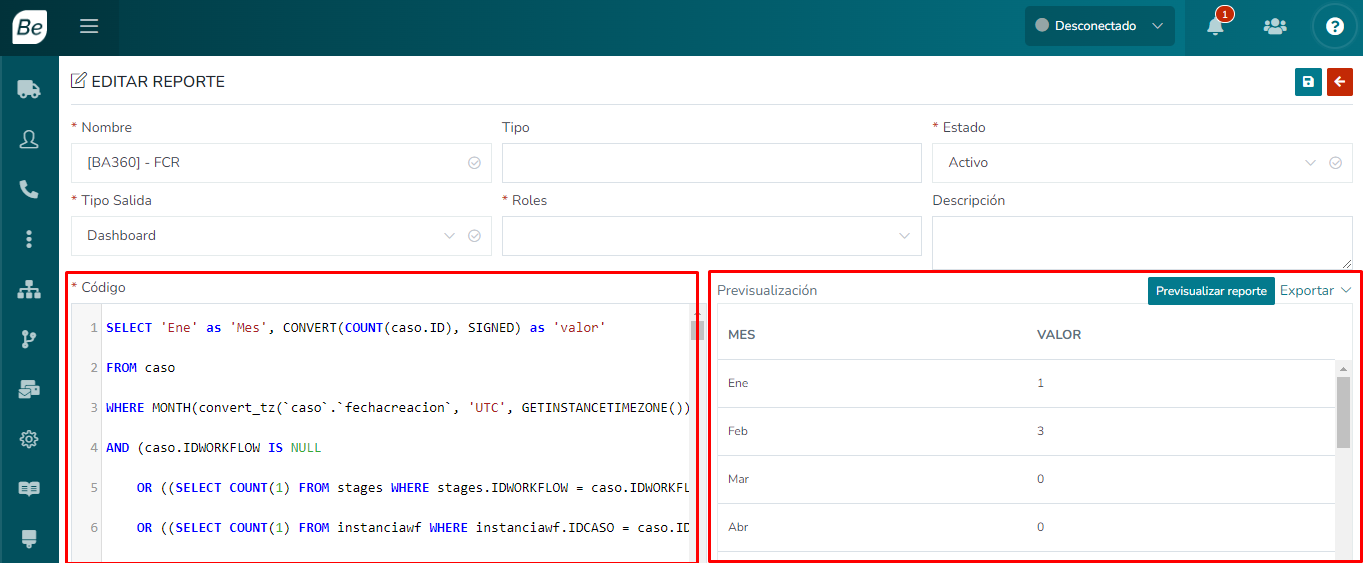Viewport: 1363px width, 563px height.
Task: Open the users group icon
Action: tap(1274, 27)
